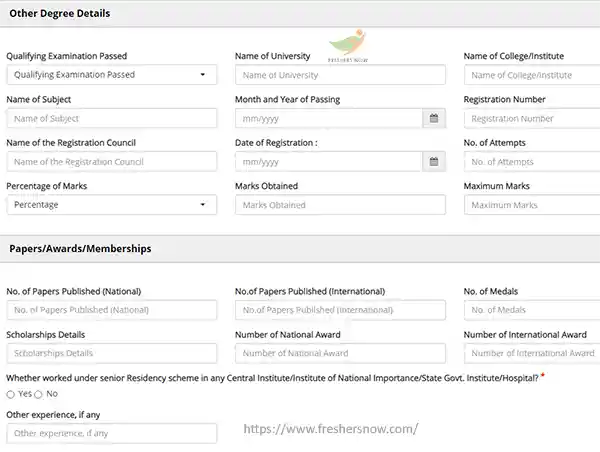Focus No.of Papers Published (International) input

[340, 310]
